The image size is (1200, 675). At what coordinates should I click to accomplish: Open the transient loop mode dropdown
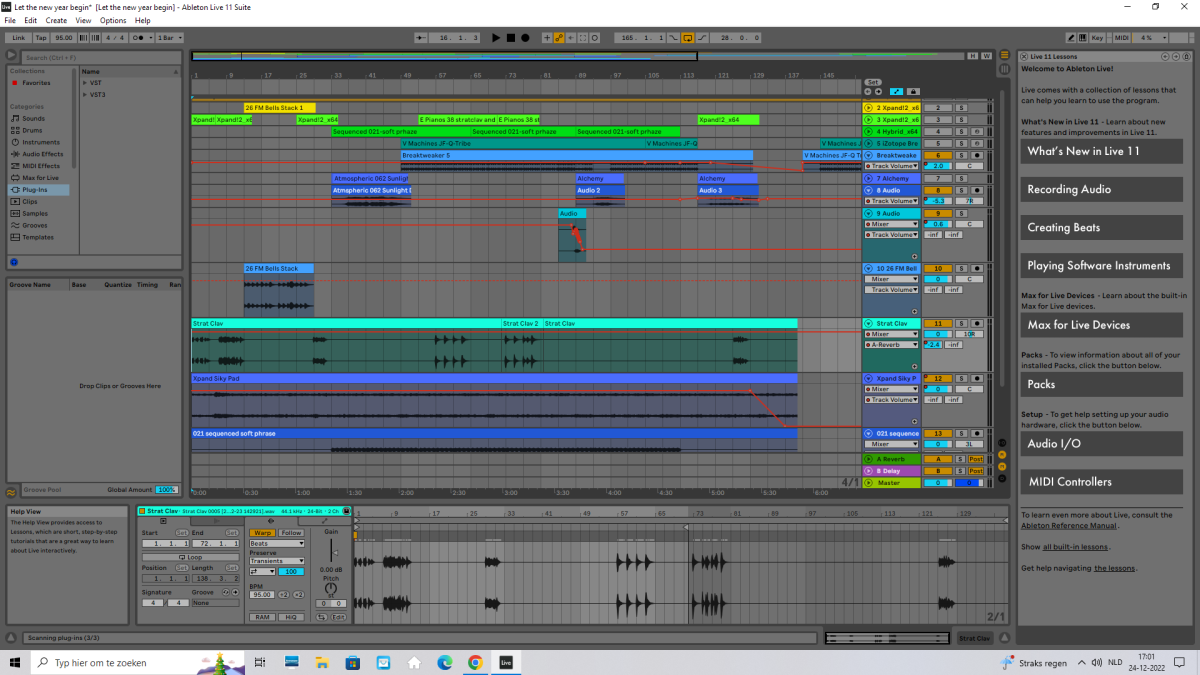[262, 571]
